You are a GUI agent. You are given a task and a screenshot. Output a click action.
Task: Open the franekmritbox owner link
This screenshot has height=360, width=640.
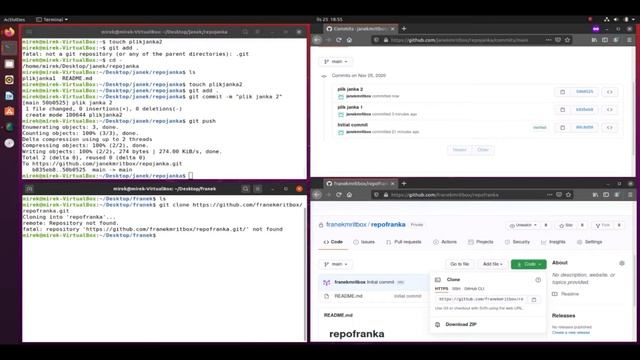(x=346, y=224)
